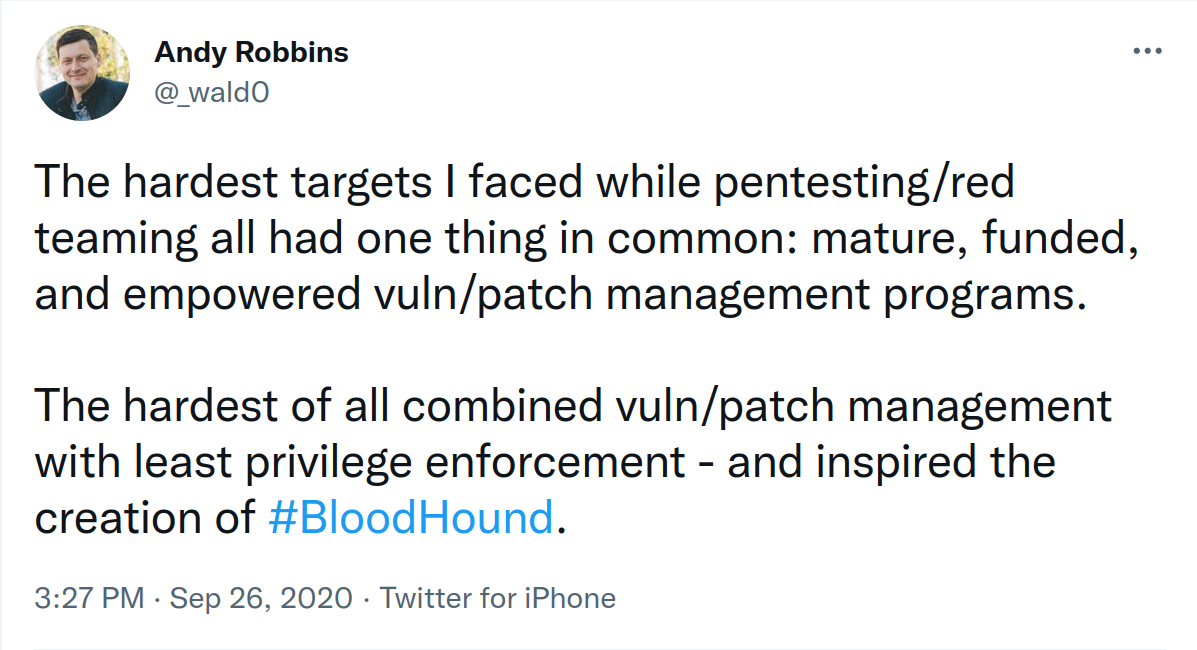This screenshot has width=1197, height=650.
Task: Select the Sep 26, 2020 date
Action: (x=261, y=598)
